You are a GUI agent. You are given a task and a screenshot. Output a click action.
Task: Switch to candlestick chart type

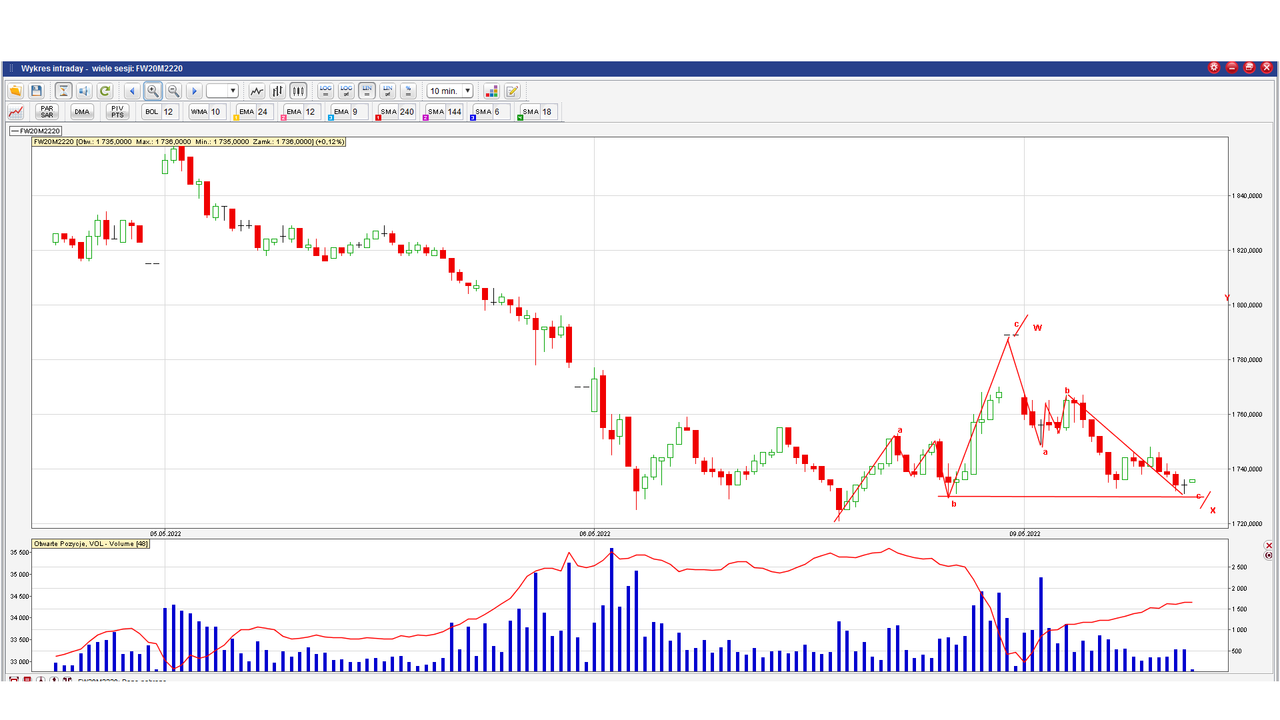coord(298,91)
